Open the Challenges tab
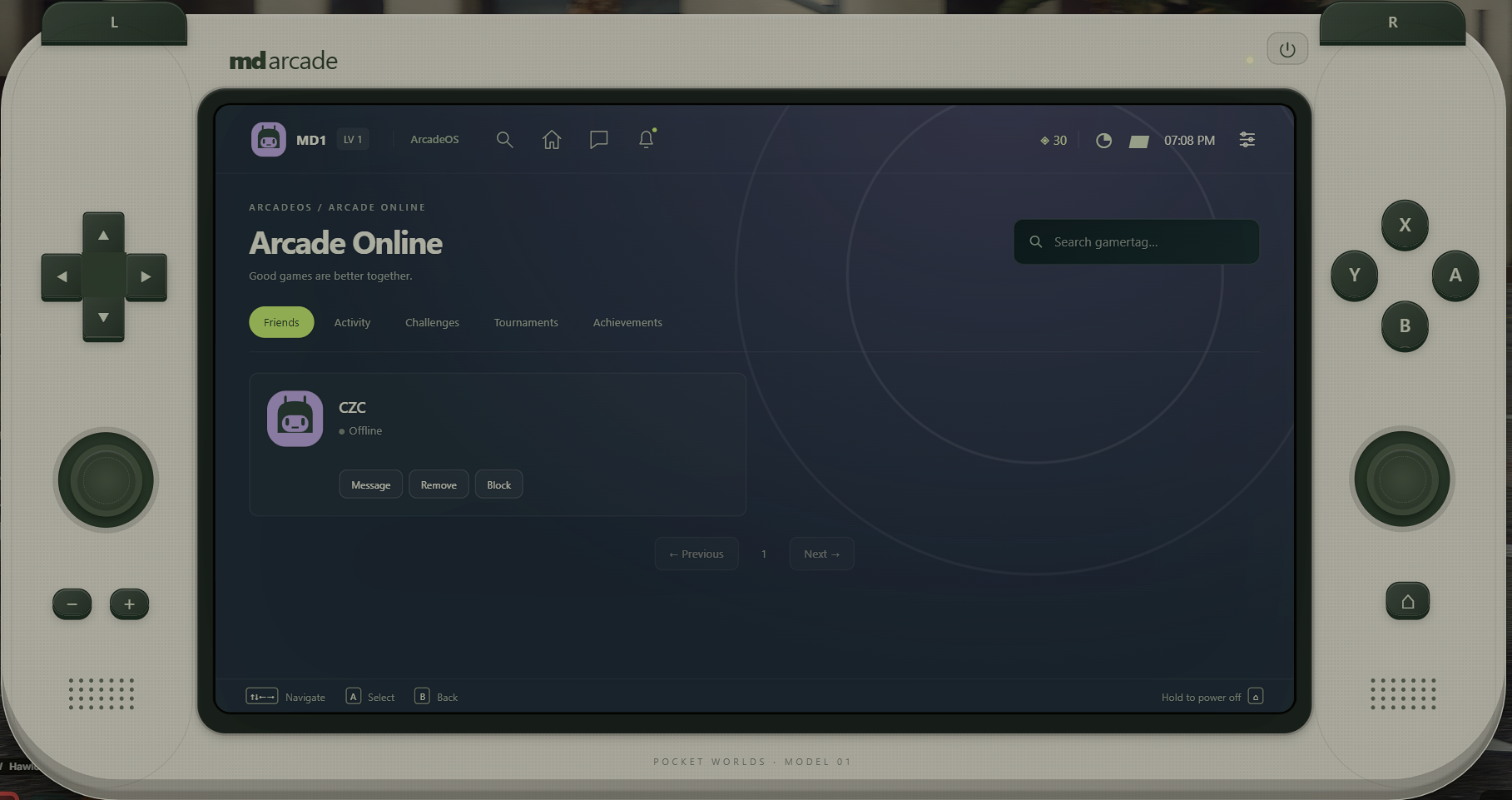 pos(432,322)
